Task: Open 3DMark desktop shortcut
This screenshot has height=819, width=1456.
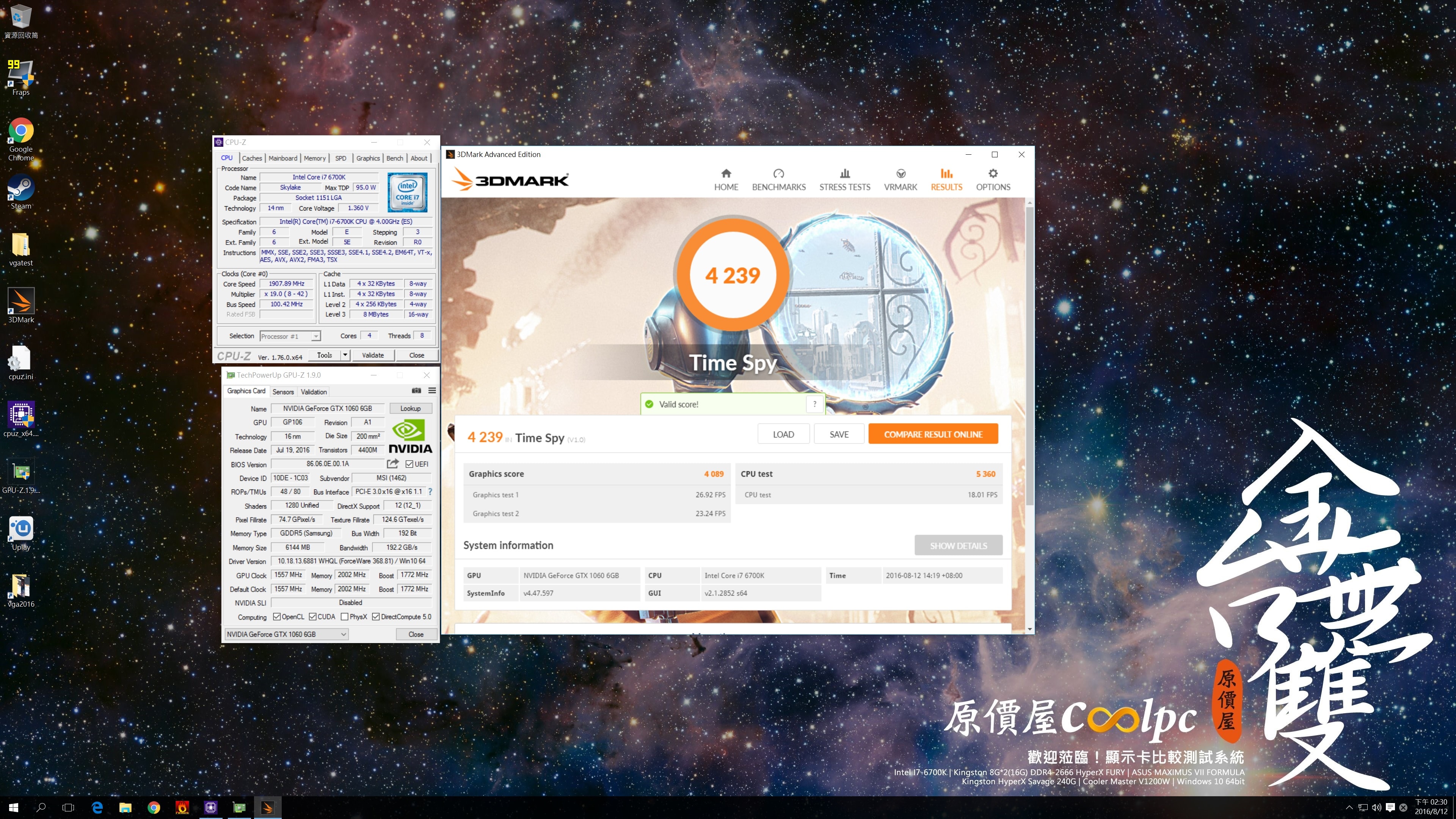Action: (x=21, y=306)
